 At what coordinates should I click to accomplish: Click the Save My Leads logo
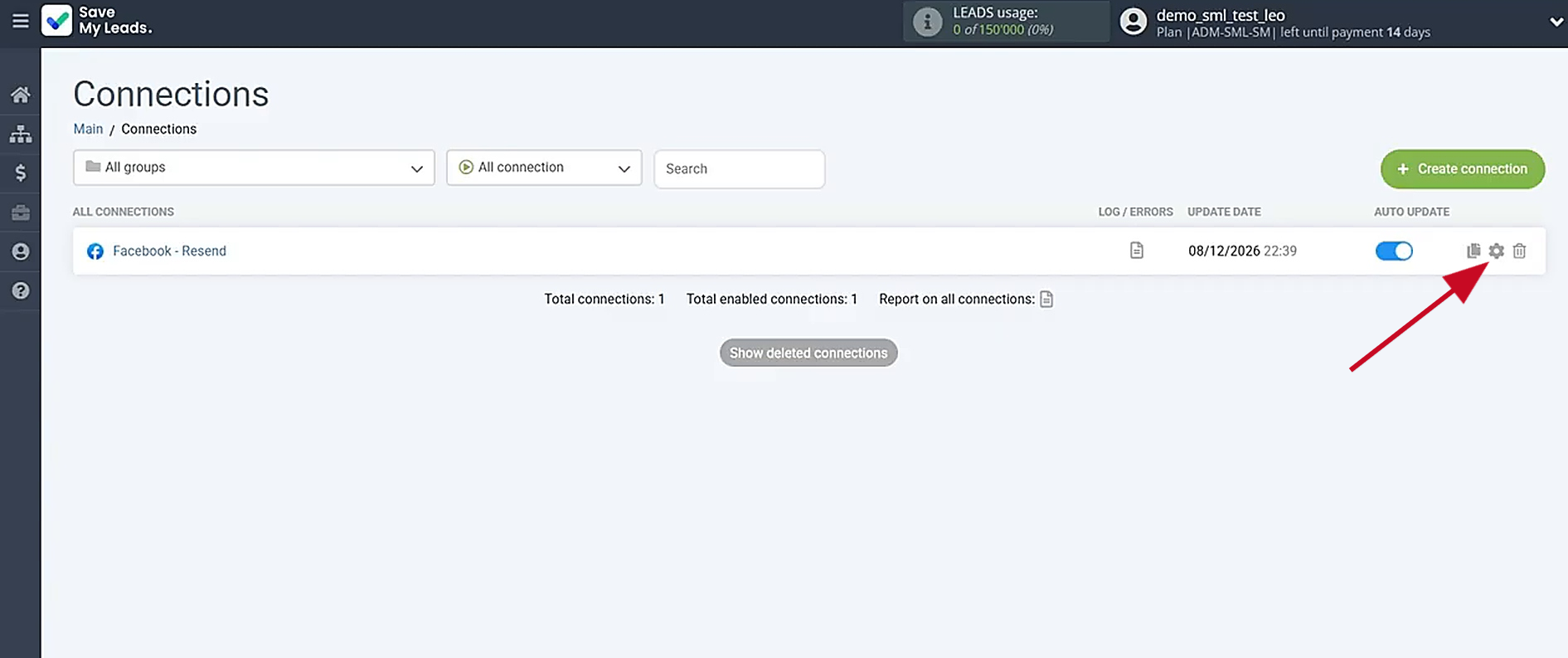(x=96, y=21)
